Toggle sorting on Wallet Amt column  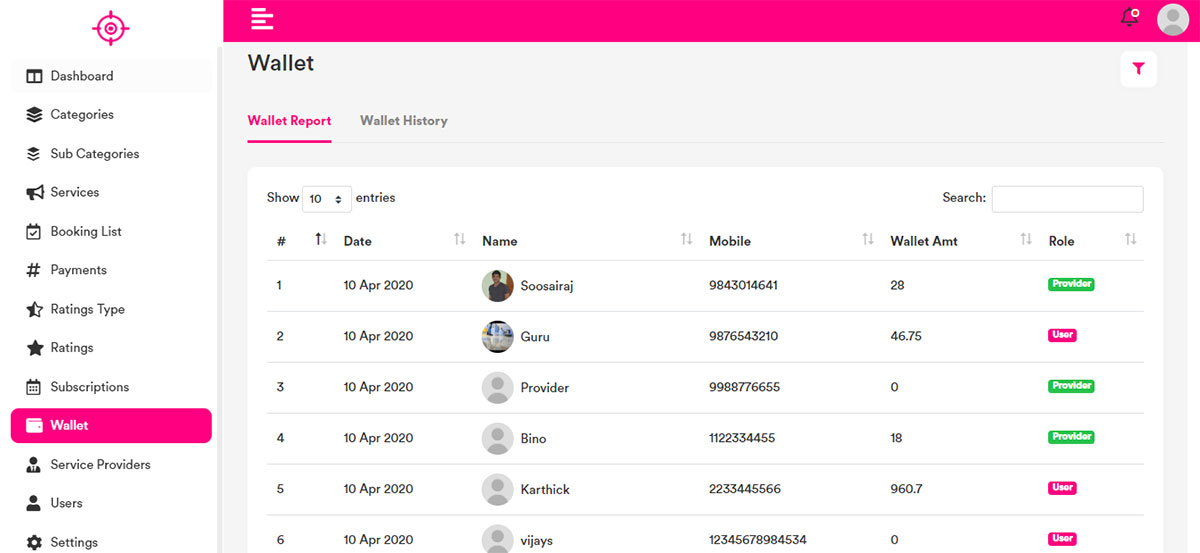[x=1025, y=240]
